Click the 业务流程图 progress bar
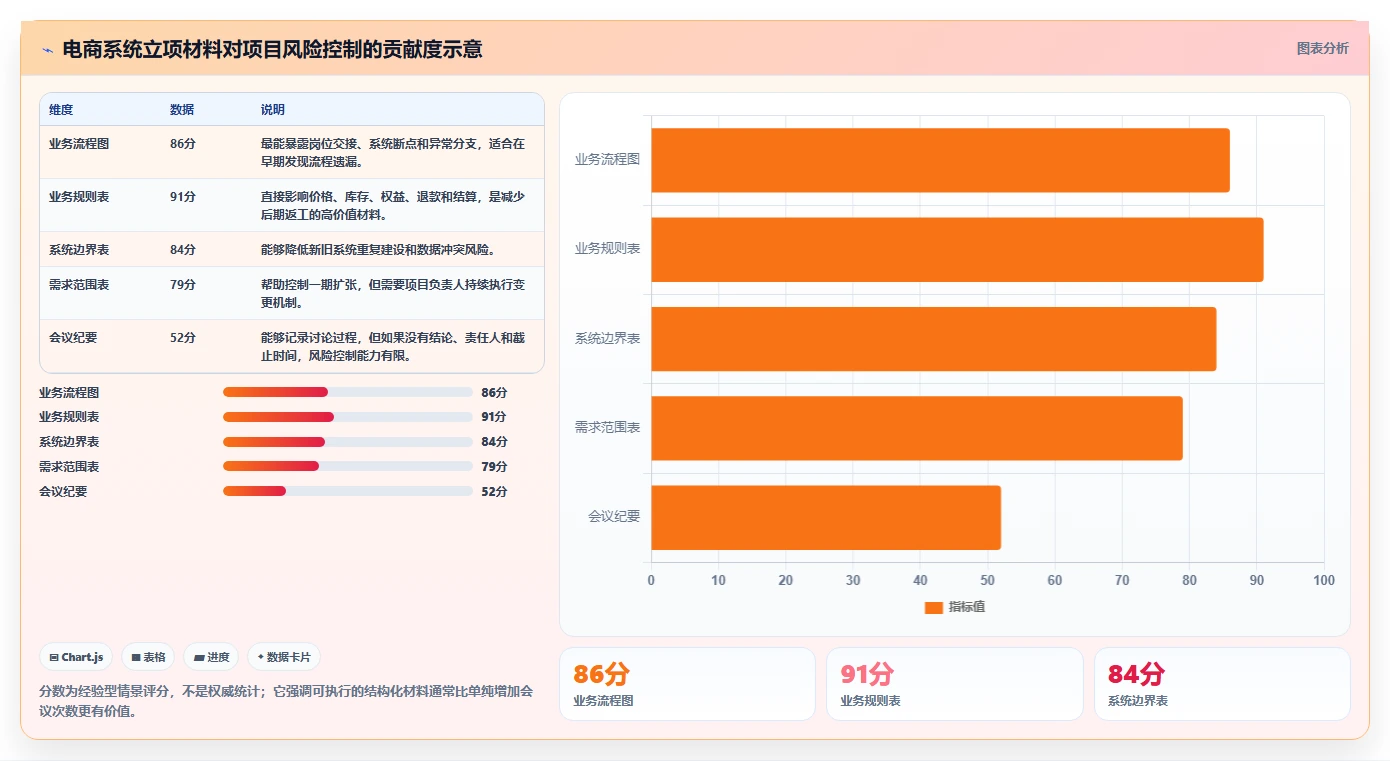Viewport: 1390px width, 761px height. [347, 392]
